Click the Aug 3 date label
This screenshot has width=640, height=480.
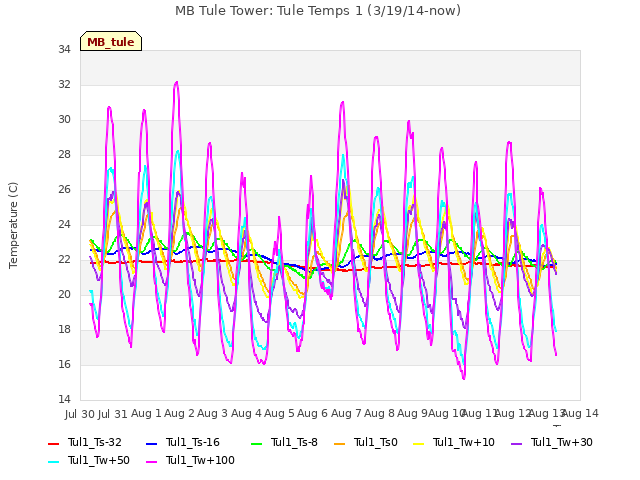pos(213,414)
